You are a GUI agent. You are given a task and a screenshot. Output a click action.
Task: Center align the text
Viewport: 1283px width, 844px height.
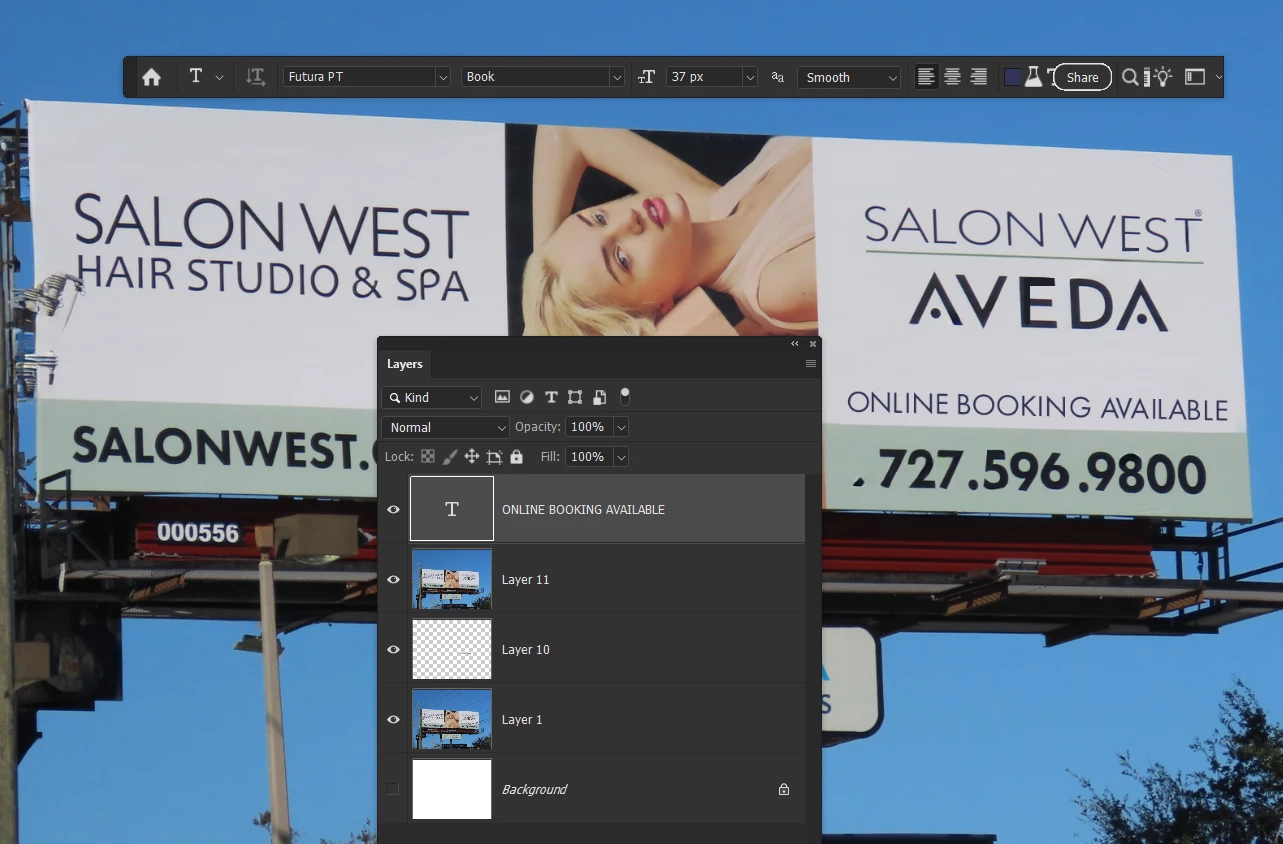953,77
